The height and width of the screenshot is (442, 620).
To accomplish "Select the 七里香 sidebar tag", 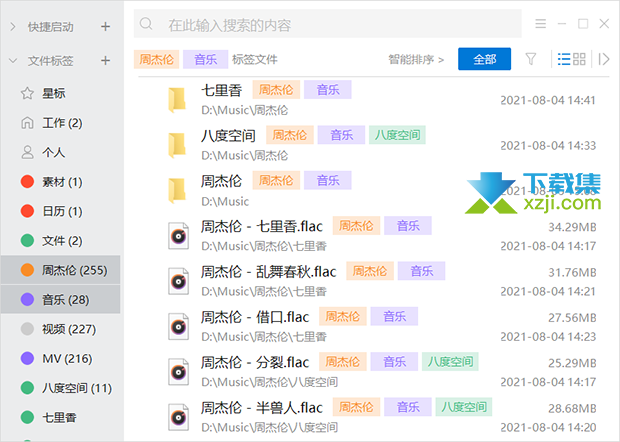I will [x=60, y=417].
